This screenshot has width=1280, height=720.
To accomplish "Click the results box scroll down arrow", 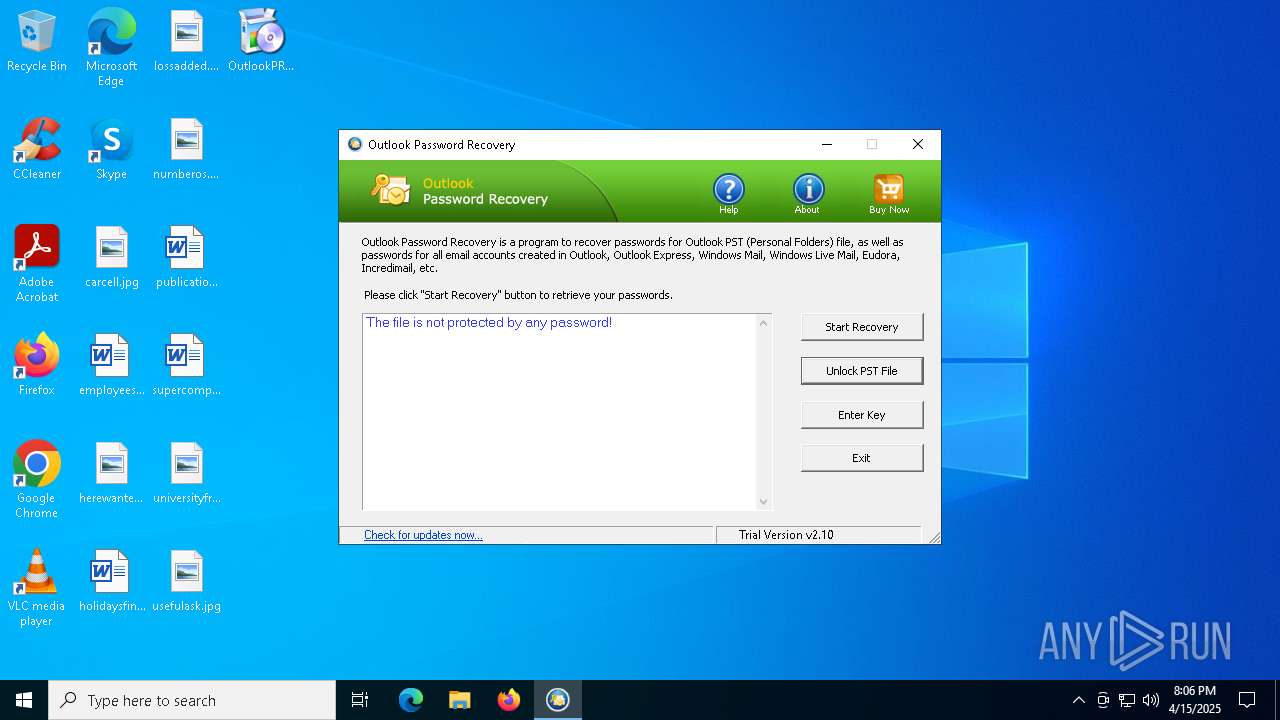I will 763,502.
